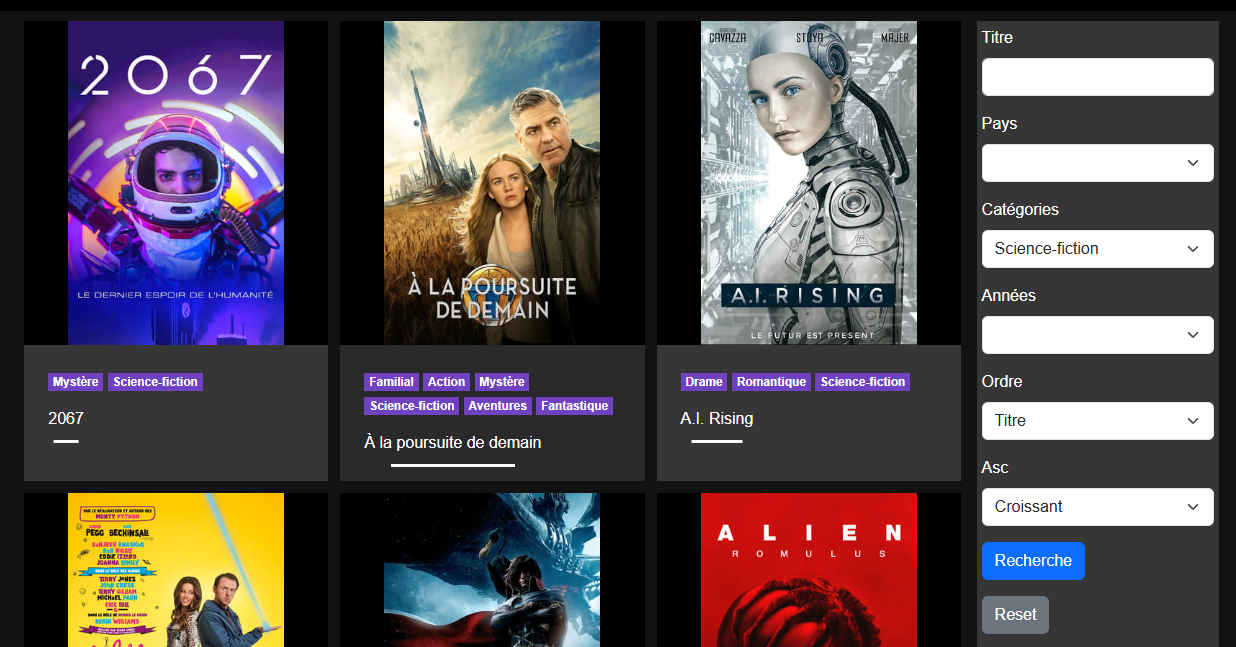Select the Mystère tag under 2067
Image resolution: width=1236 pixels, height=647 pixels.
pos(76,382)
